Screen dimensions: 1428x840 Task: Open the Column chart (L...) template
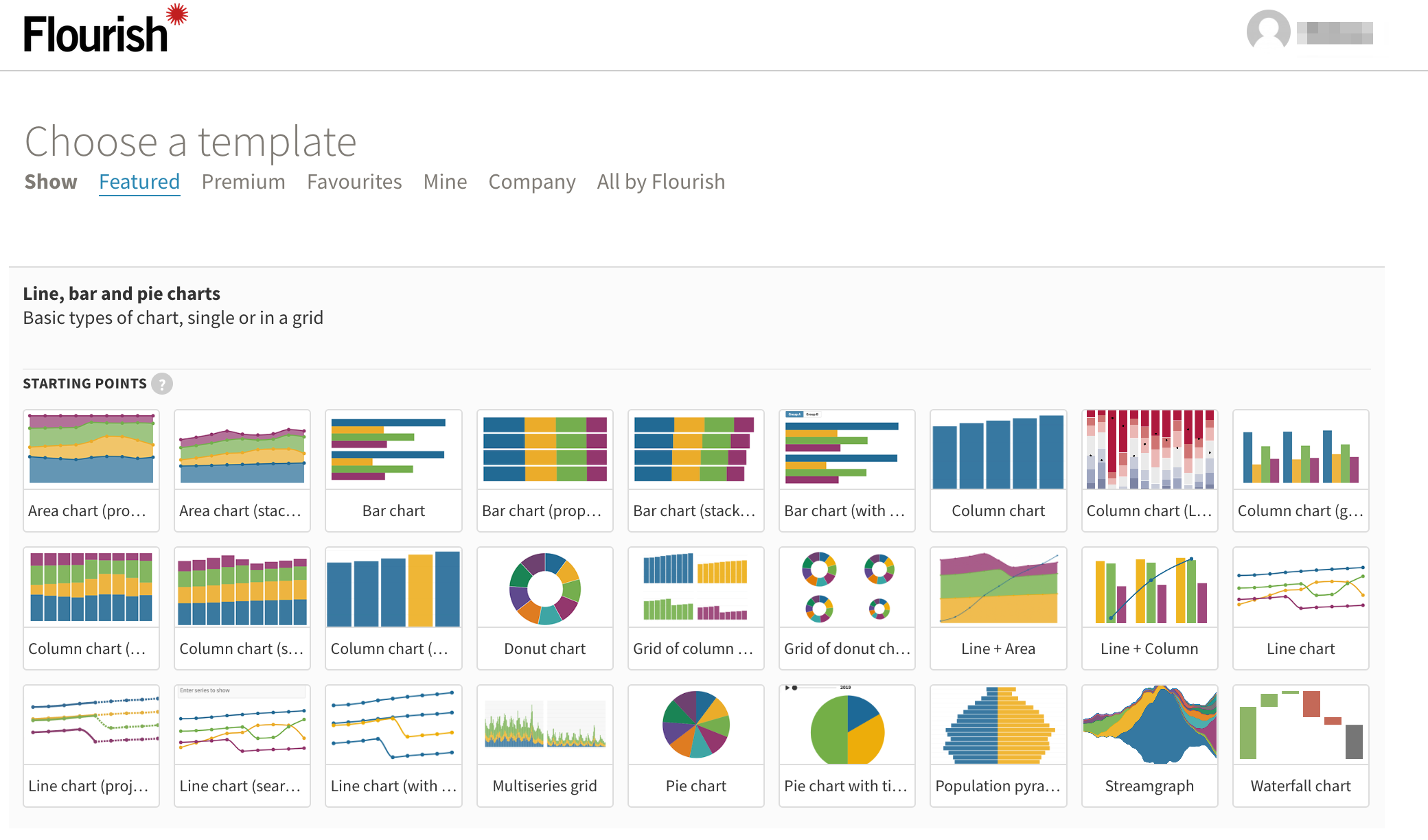click(1150, 471)
